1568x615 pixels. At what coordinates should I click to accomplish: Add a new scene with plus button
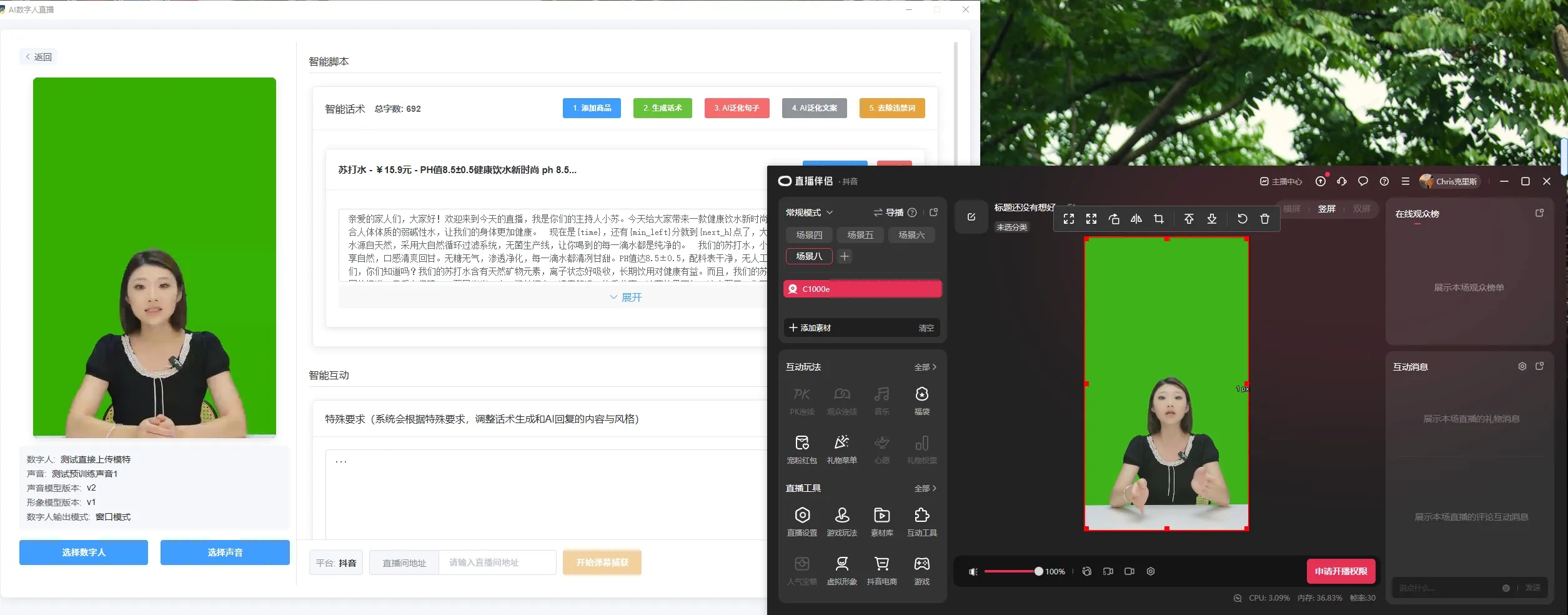pyautogui.click(x=845, y=256)
